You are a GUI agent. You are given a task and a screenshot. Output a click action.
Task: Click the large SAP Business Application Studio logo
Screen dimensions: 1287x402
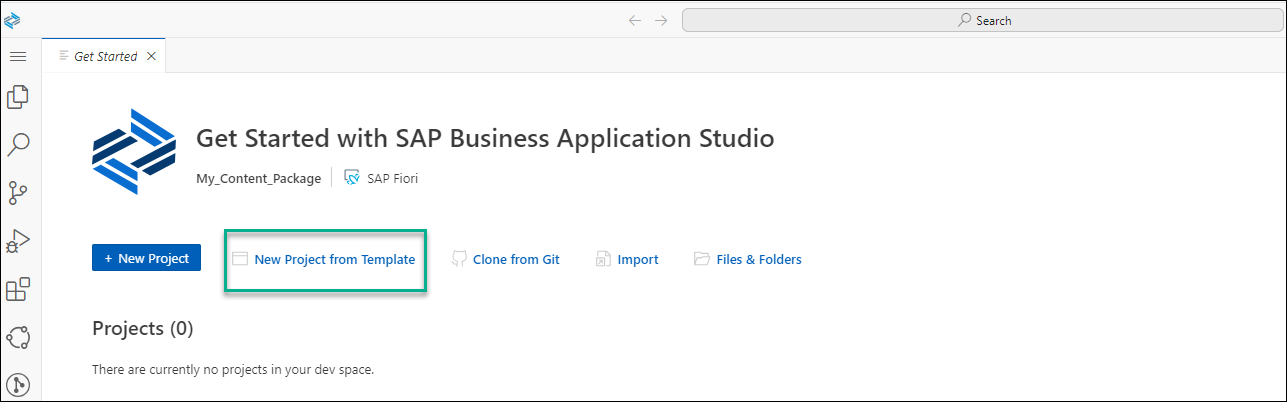point(134,152)
